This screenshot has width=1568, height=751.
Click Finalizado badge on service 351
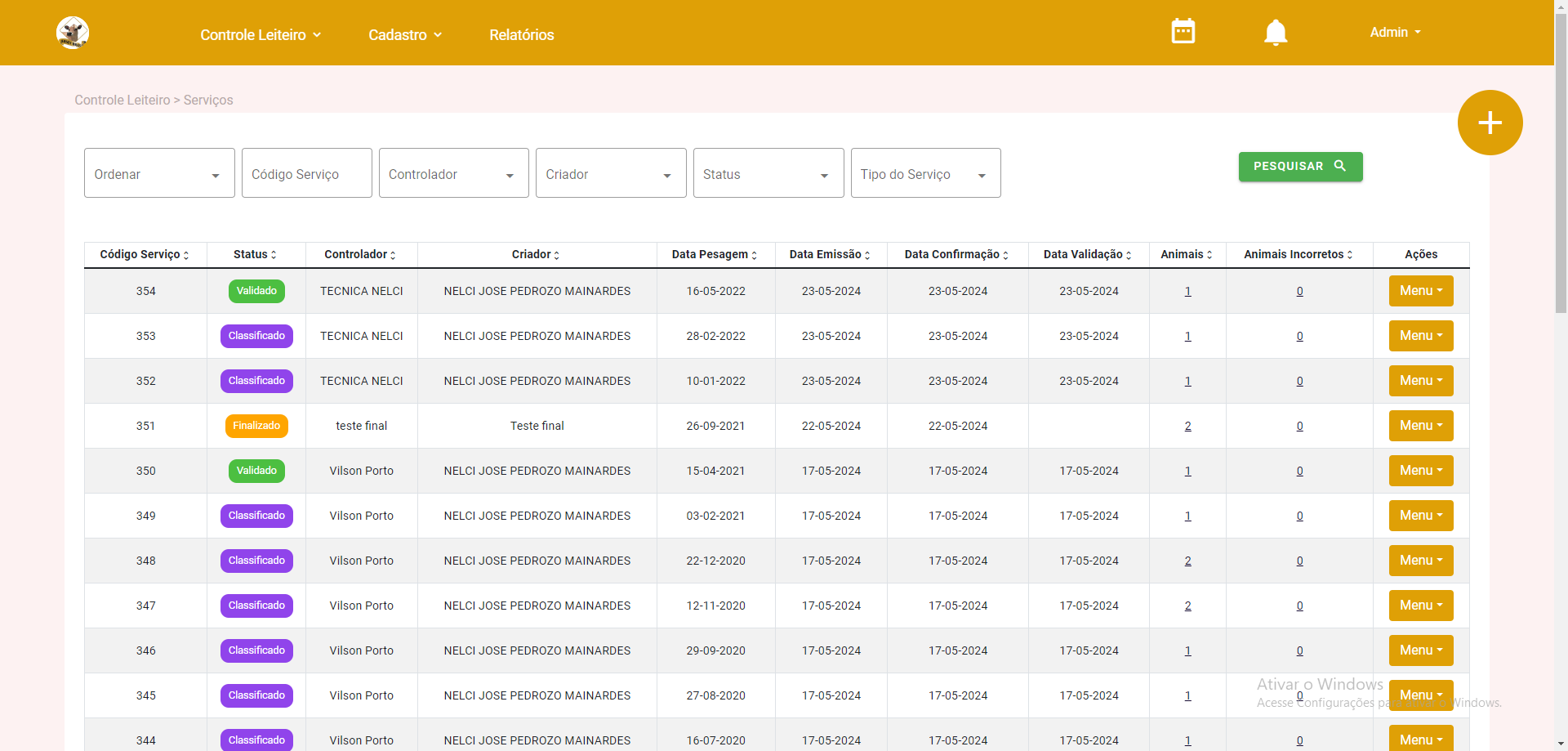(256, 426)
